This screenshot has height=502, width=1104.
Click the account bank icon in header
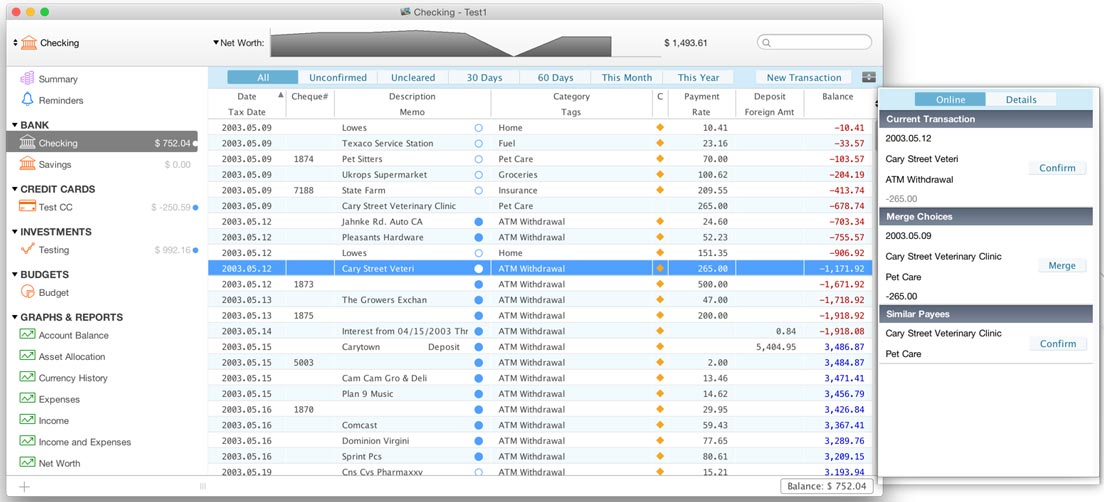click(x=29, y=42)
